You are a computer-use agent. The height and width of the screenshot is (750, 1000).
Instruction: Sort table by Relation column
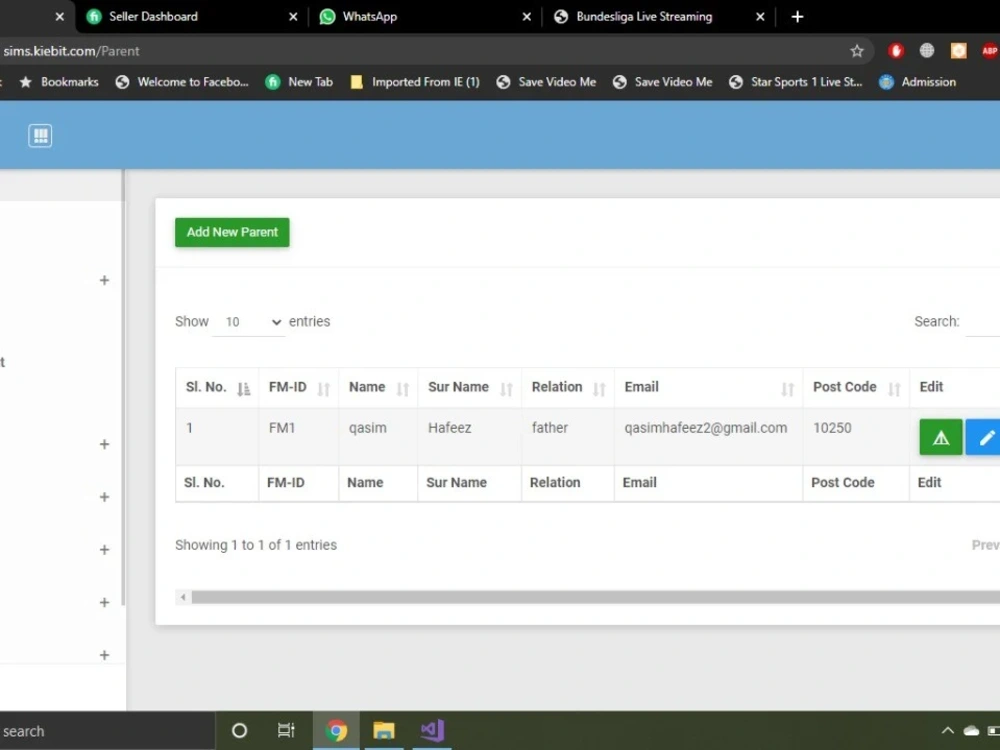coord(568,388)
